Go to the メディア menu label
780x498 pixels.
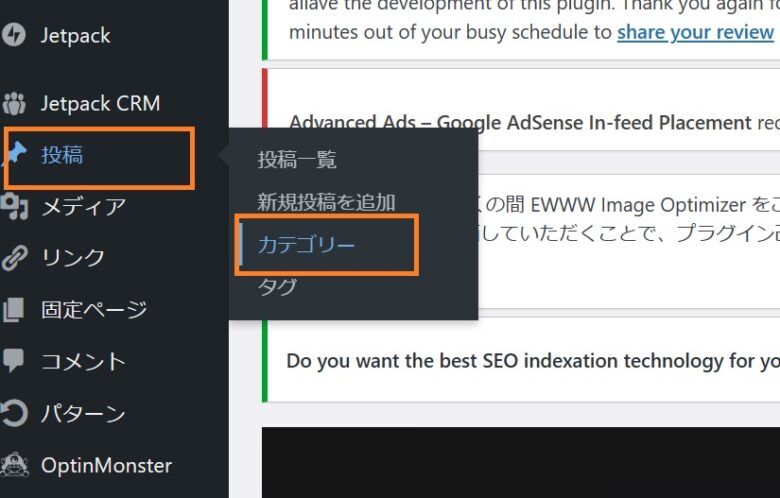coord(83,207)
